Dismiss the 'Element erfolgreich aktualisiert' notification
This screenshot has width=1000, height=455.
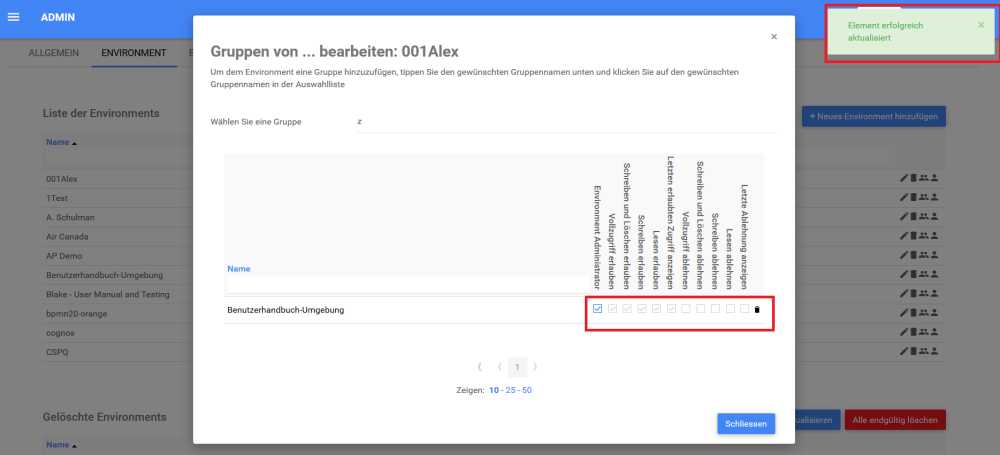980,24
